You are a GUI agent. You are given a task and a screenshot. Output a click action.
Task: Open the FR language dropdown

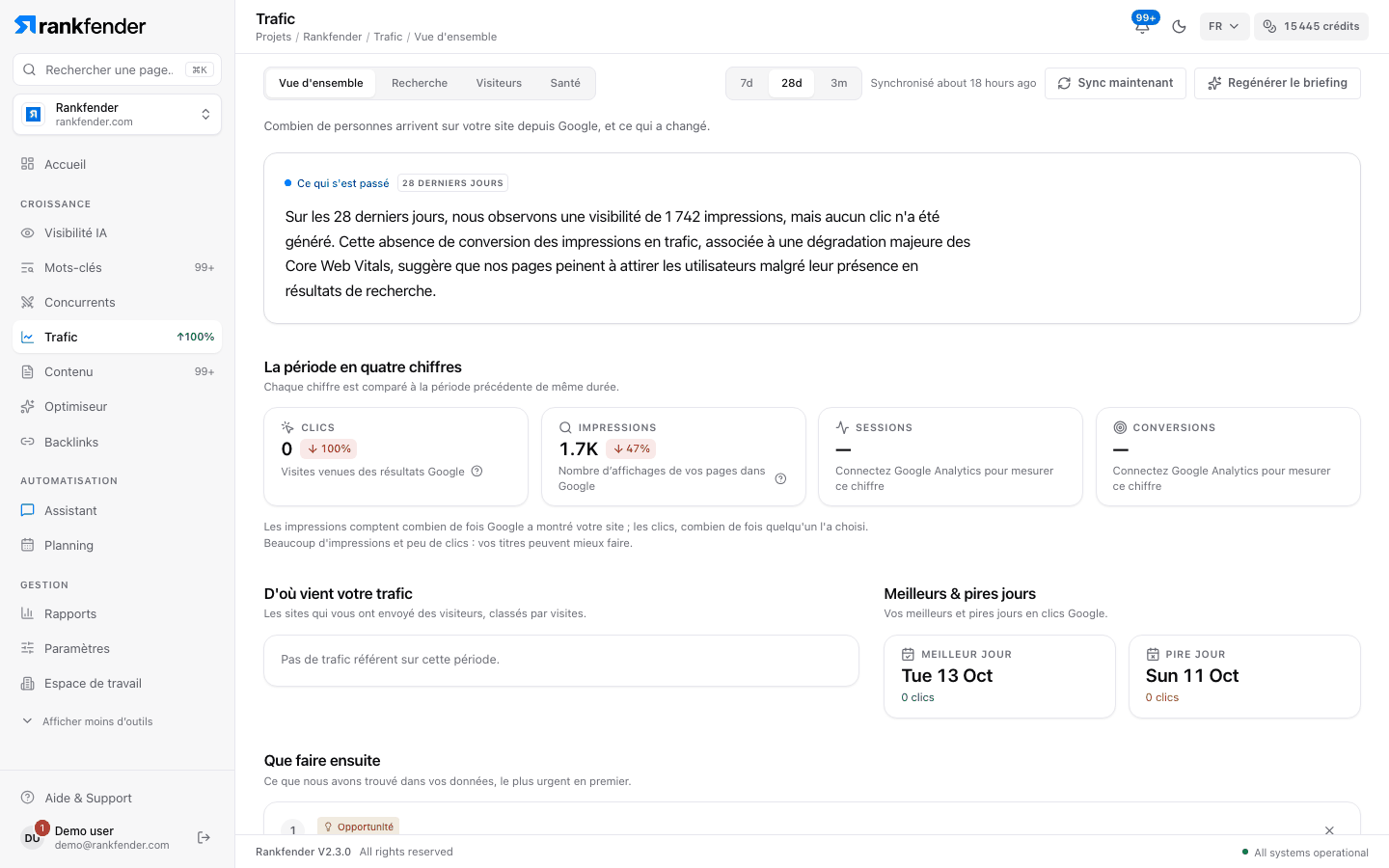pyautogui.click(x=1224, y=26)
